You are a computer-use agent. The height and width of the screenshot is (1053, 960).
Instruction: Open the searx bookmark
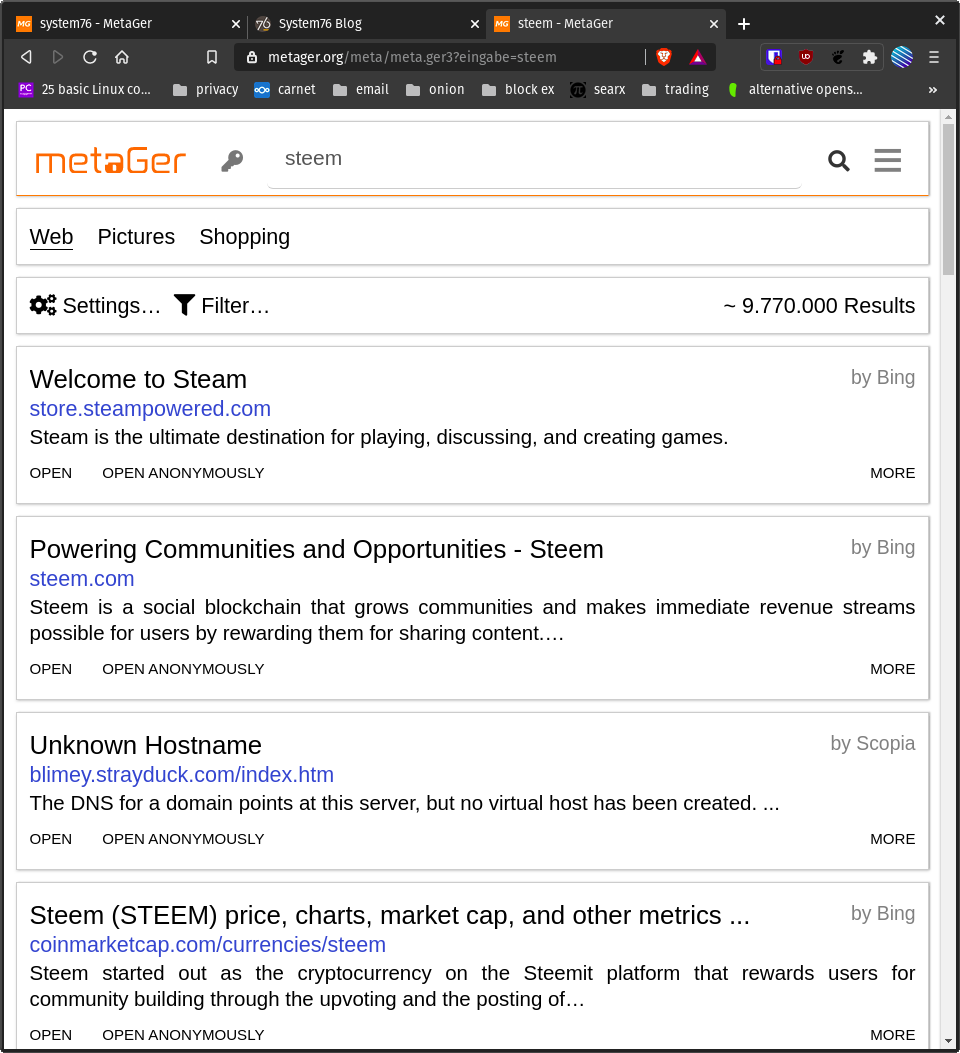tap(597, 89)
